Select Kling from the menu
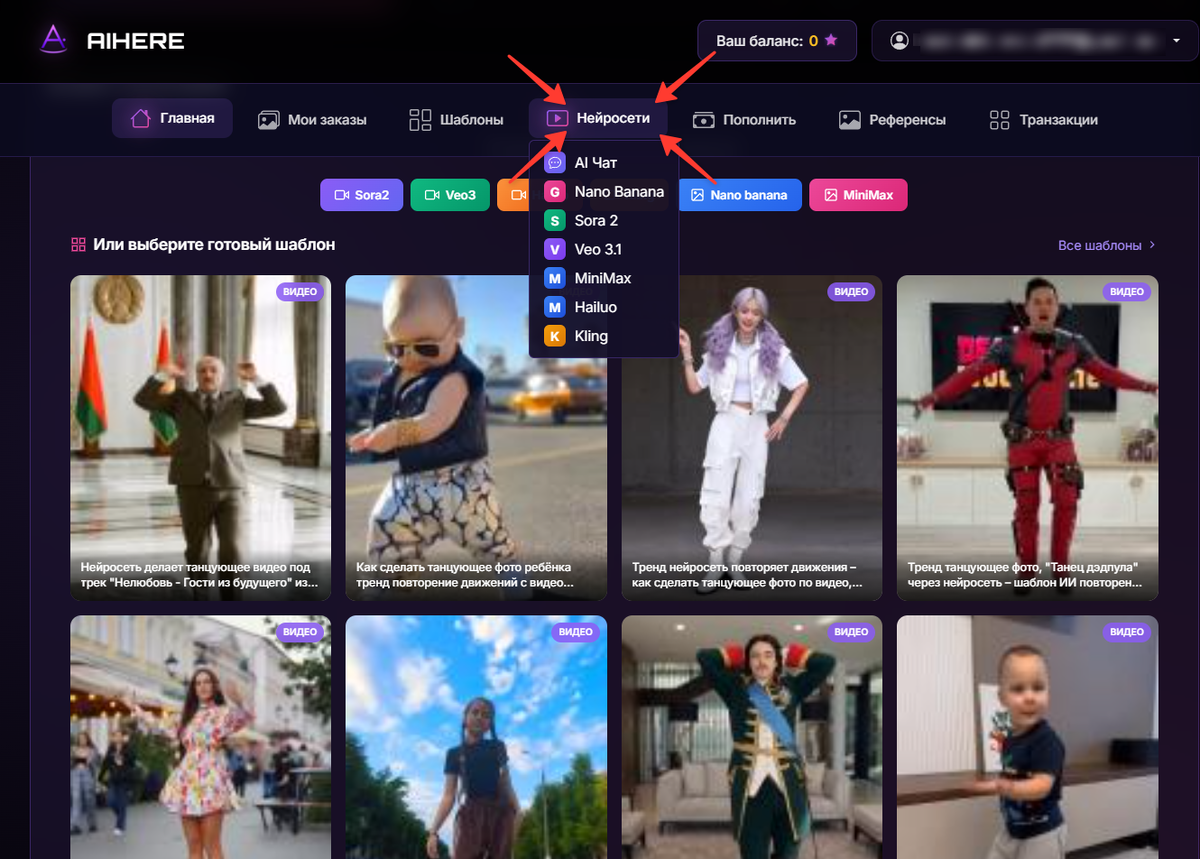 (604, 336)
